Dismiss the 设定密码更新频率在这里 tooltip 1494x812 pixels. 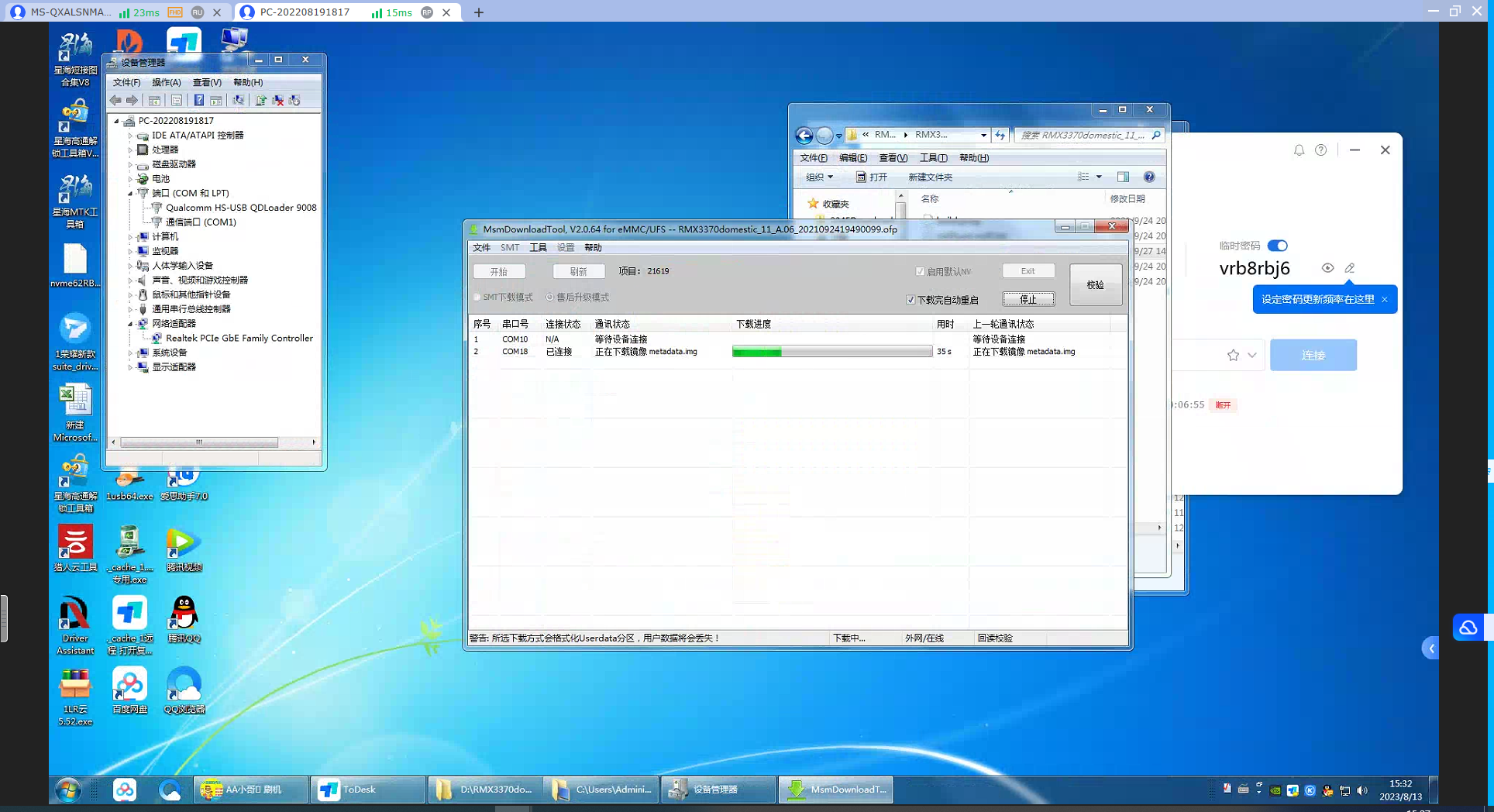(x=1385, y=300)
